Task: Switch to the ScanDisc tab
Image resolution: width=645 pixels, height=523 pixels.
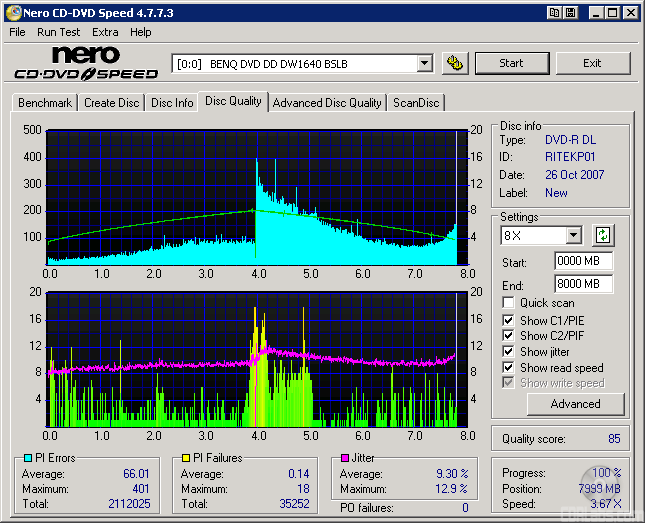Action: click(x=415, y=103)
